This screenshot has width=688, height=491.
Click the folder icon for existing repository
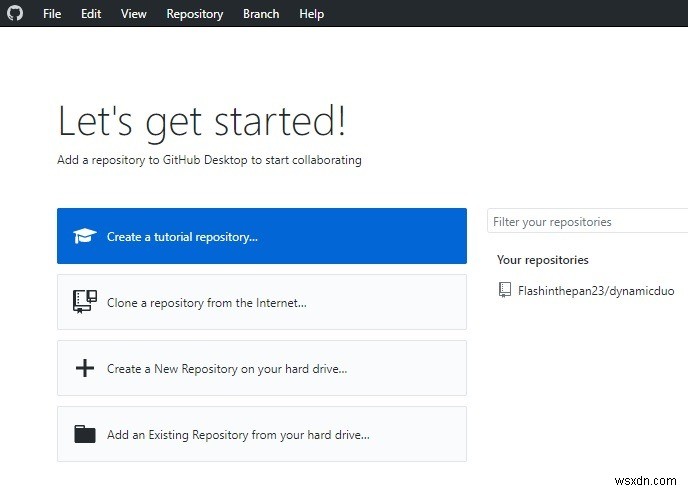click(x=85, y=434)
